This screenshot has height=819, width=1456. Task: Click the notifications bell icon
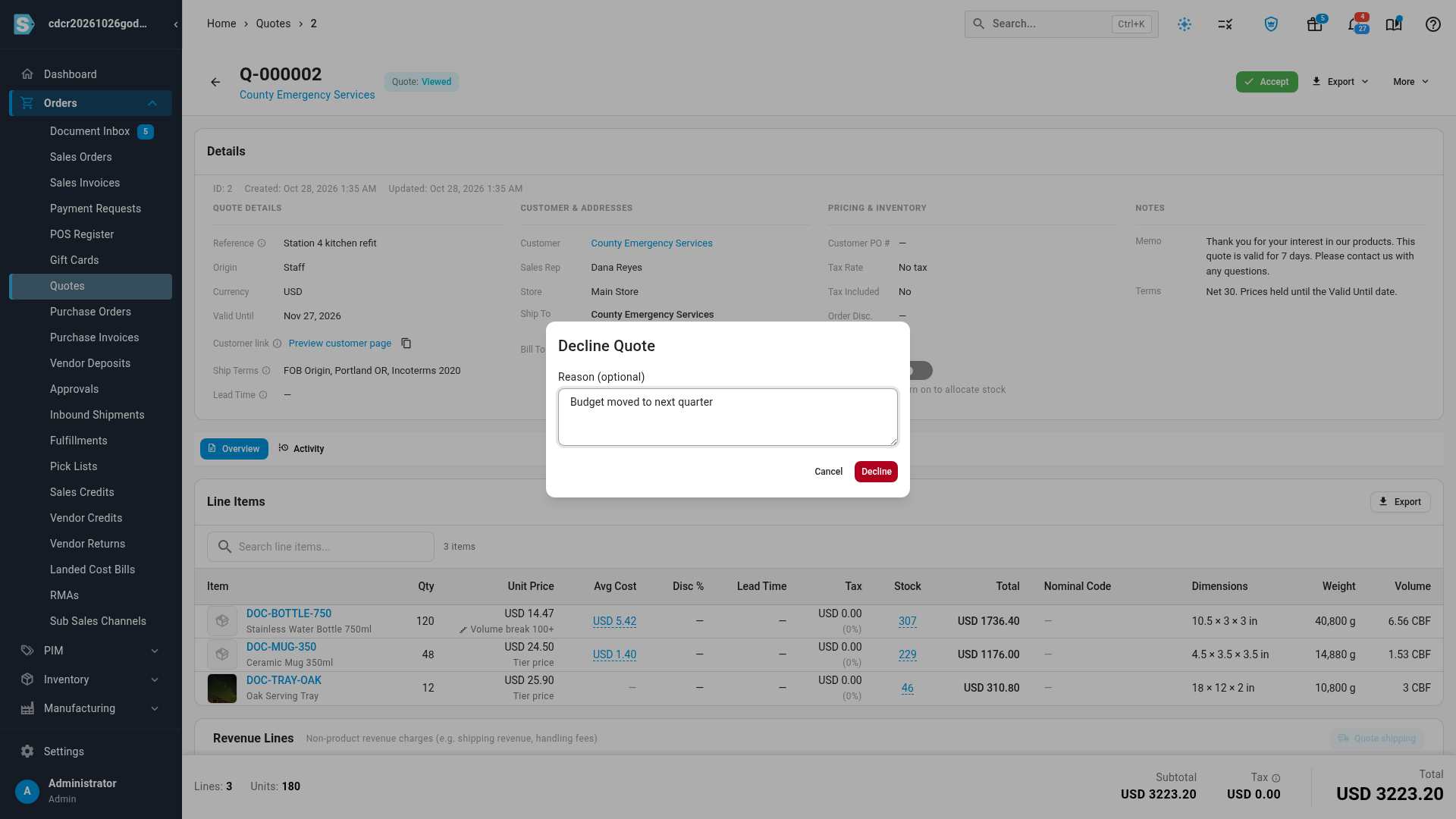point(1355,24)
